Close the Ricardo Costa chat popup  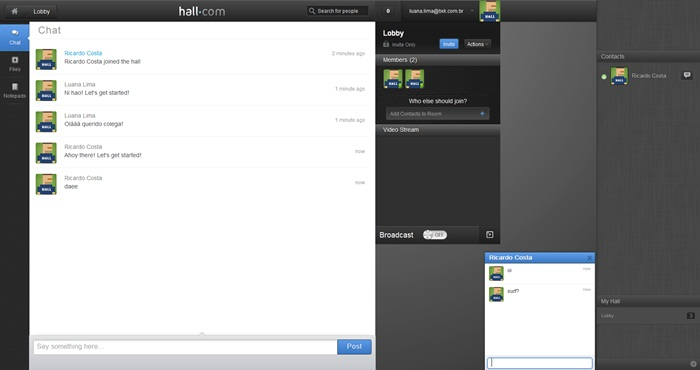(589, 258)
